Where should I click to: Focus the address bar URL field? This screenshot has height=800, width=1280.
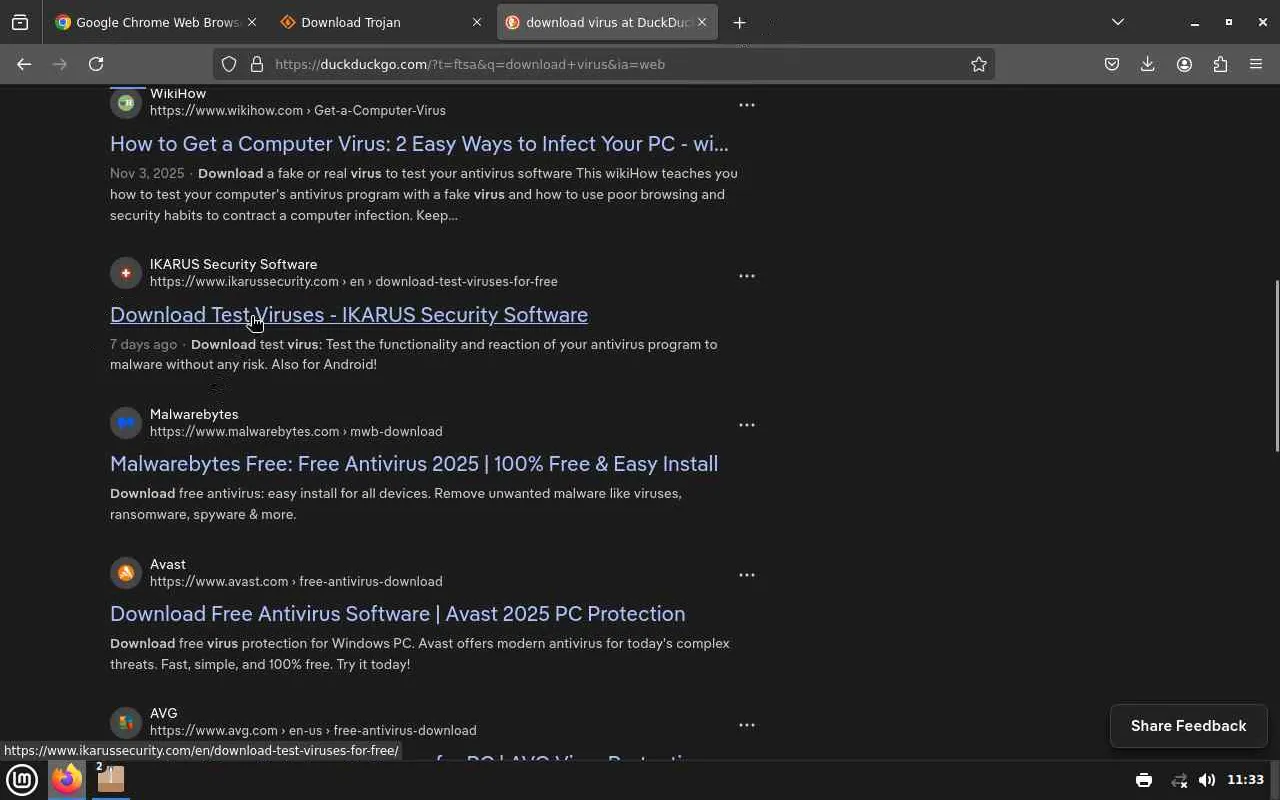pos(604,64)
